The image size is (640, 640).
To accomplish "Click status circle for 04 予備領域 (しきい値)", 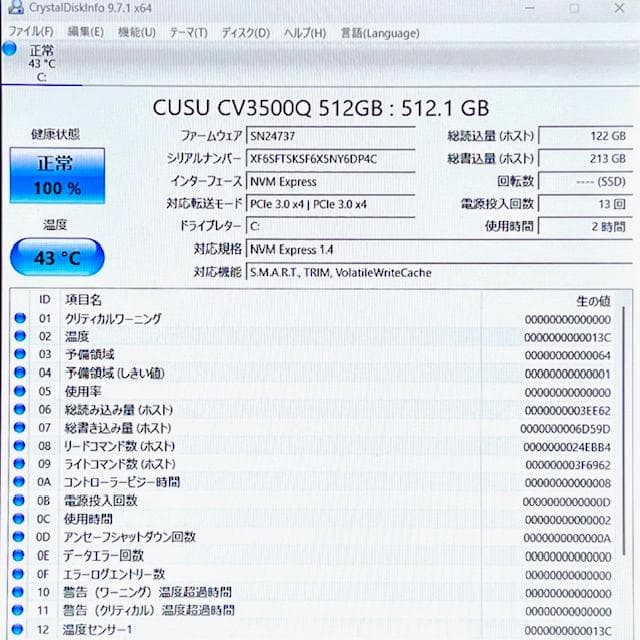I will pos(20,372).
